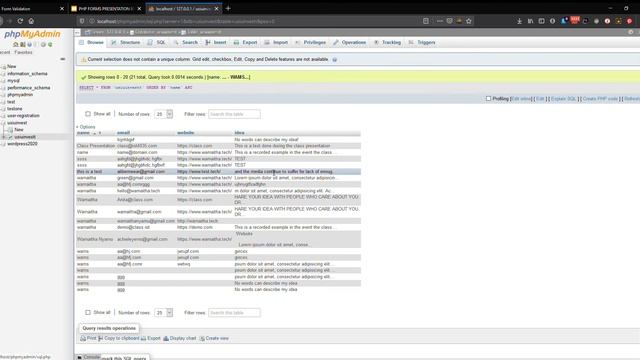Click the Create view icon

pyautogui.click(x=202, y=338)
